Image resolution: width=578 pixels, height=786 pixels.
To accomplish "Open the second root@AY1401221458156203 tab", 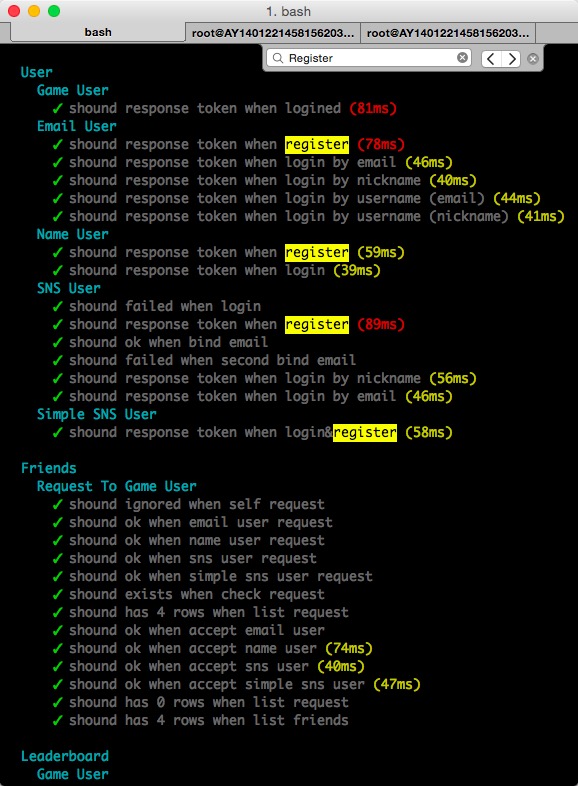I will (273, 33).
